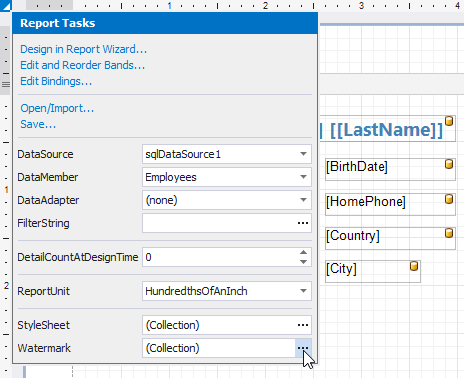464x378 pixels.
Task: Click the DataSource property label
Action: tap(45, 154)
